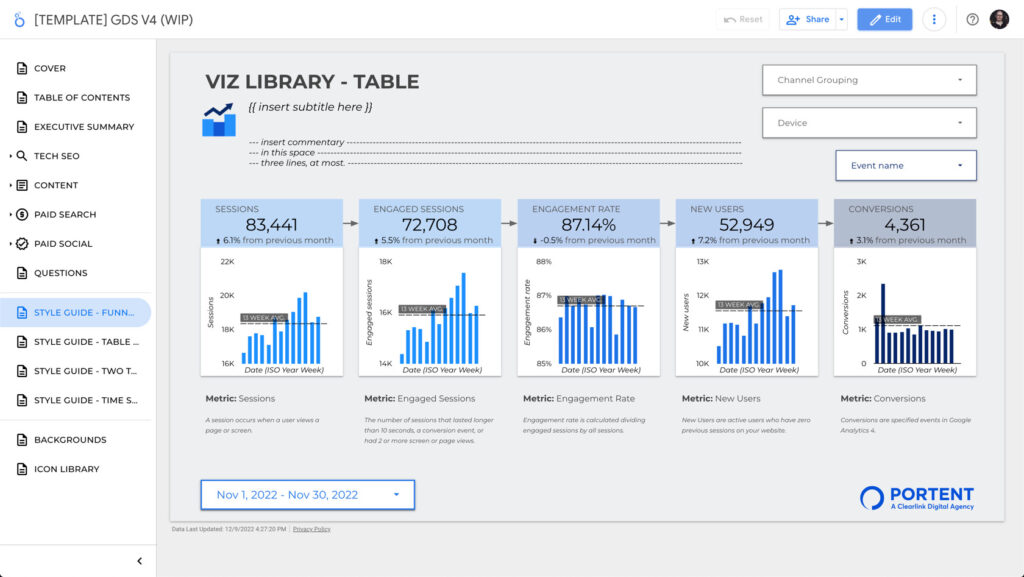This screenshot has height=577, width=1024.
Task: Click the Share button
Action: click(808, 18)
